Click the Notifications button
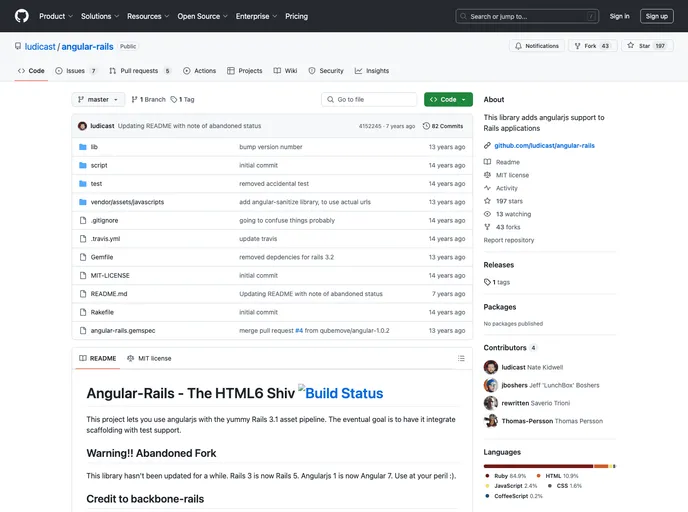This screenshot has height=512, width=688. [x=537, y=46]
